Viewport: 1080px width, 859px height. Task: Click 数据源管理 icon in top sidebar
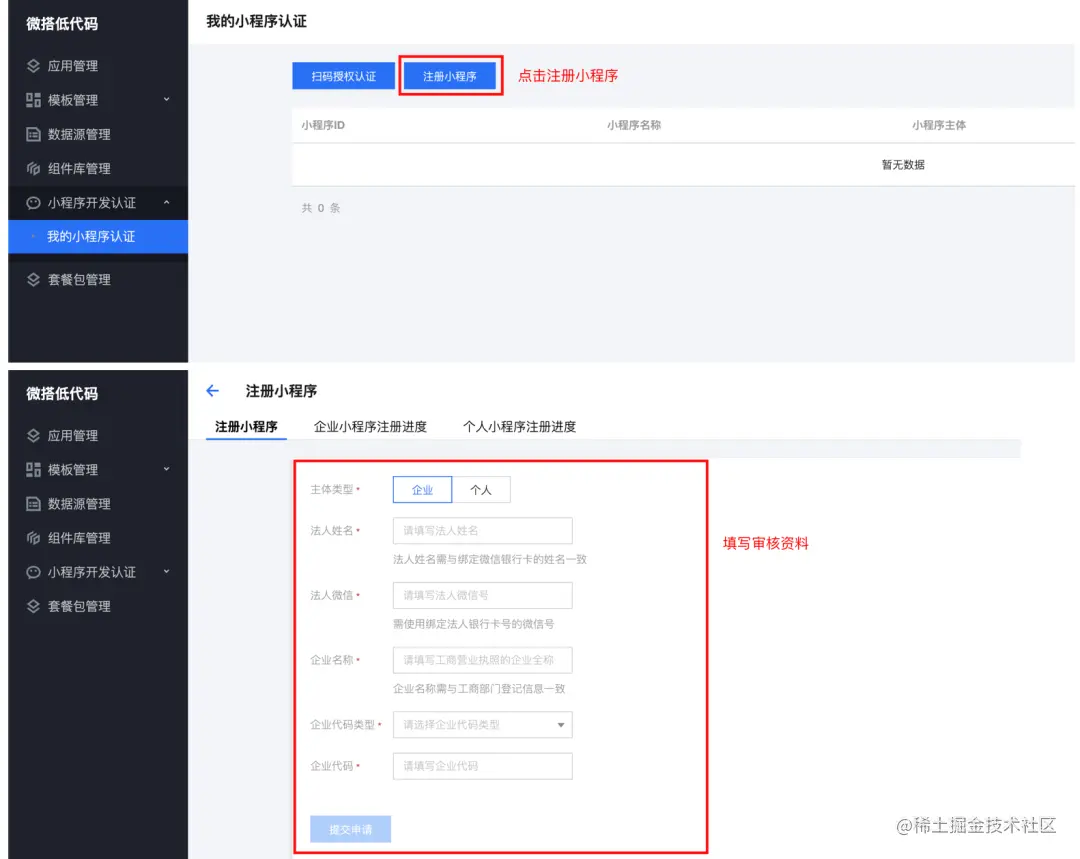coord(33,134)
